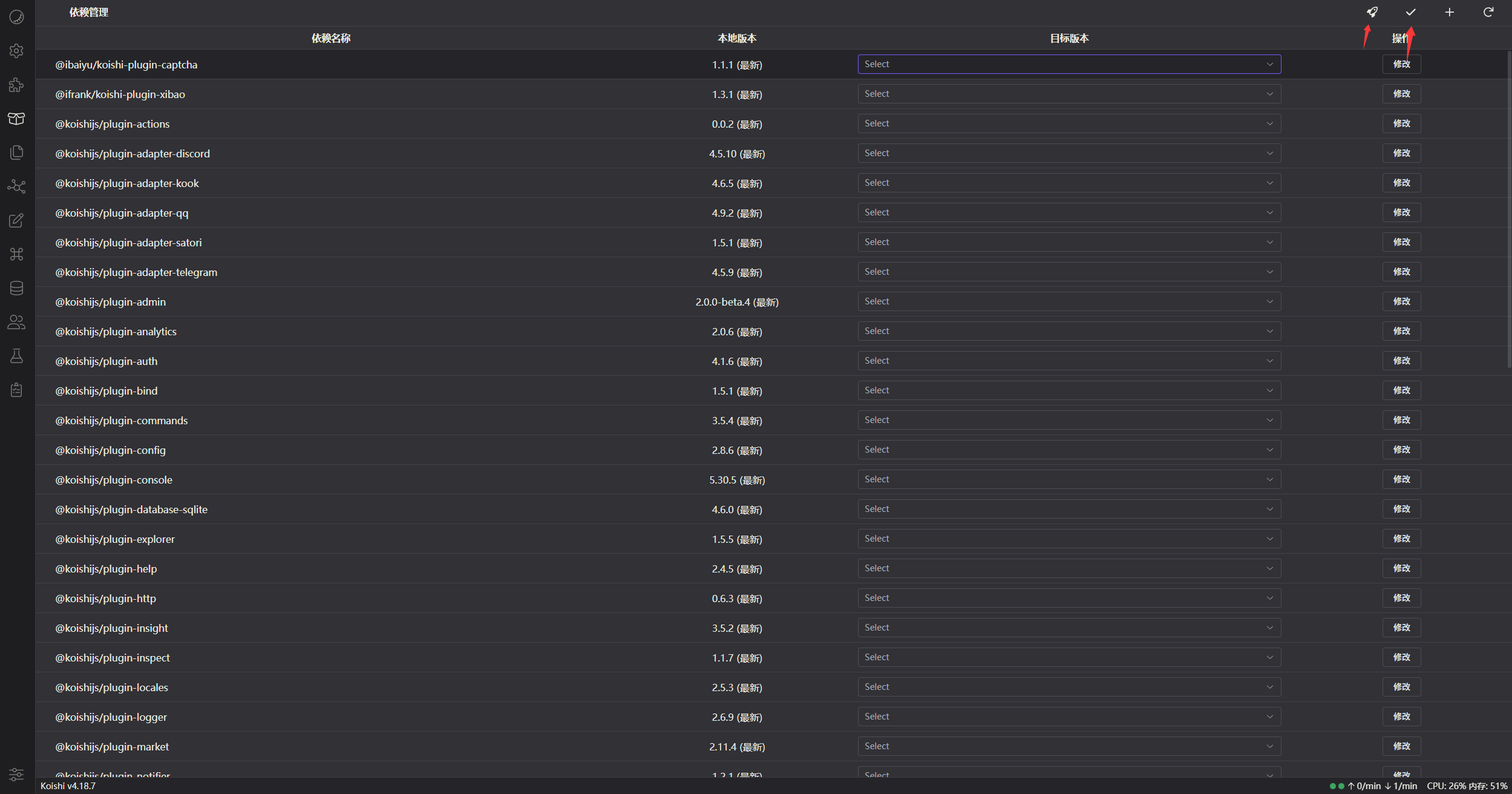Image resolution: width=1512 pixels, height=794 pixels.
Task: Click version text 2.0.0-beta.4 (最新)
Action: pos(737,302)
